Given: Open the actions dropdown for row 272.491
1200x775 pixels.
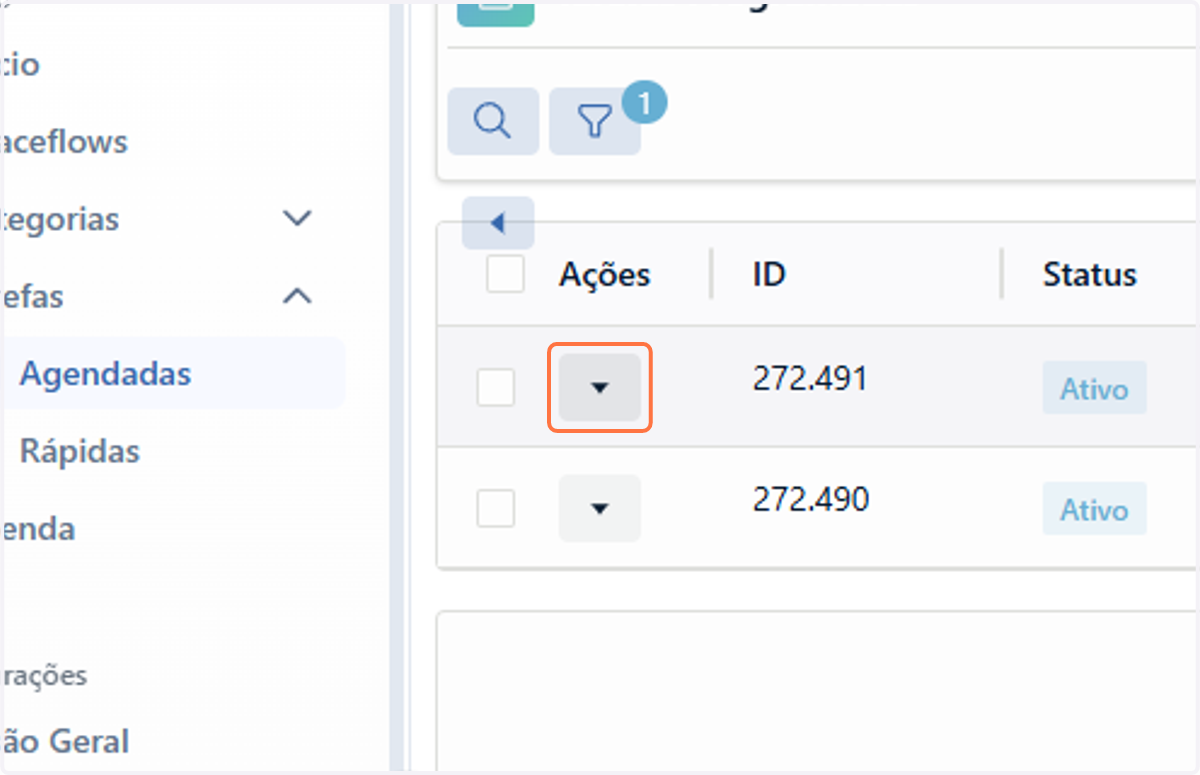Looking at the screenshot, I should click(600, 387).
